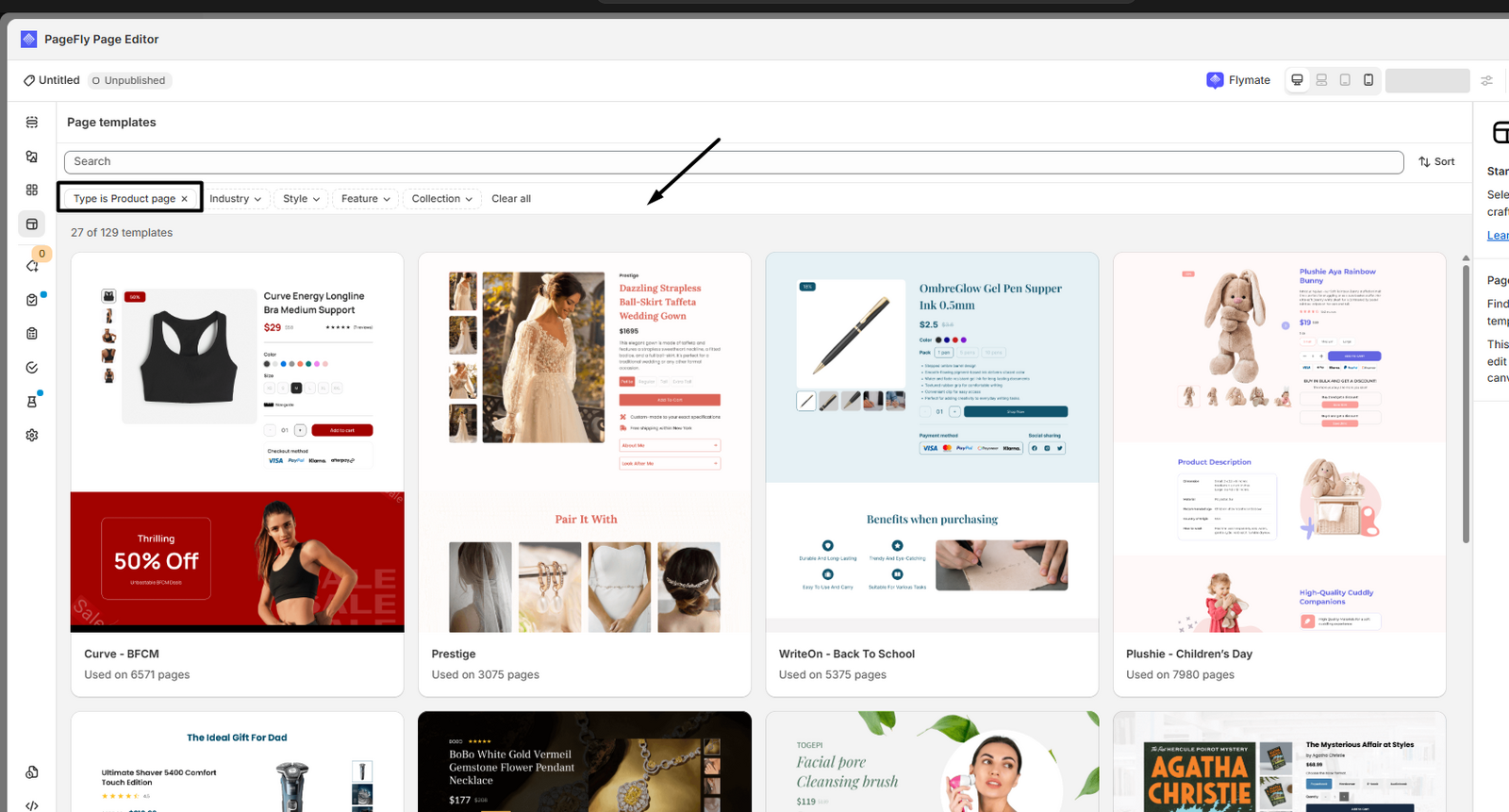Screen dimensions: 1509x812
Task: Click the Learn link in right panel
Action: pos(1498,236)
